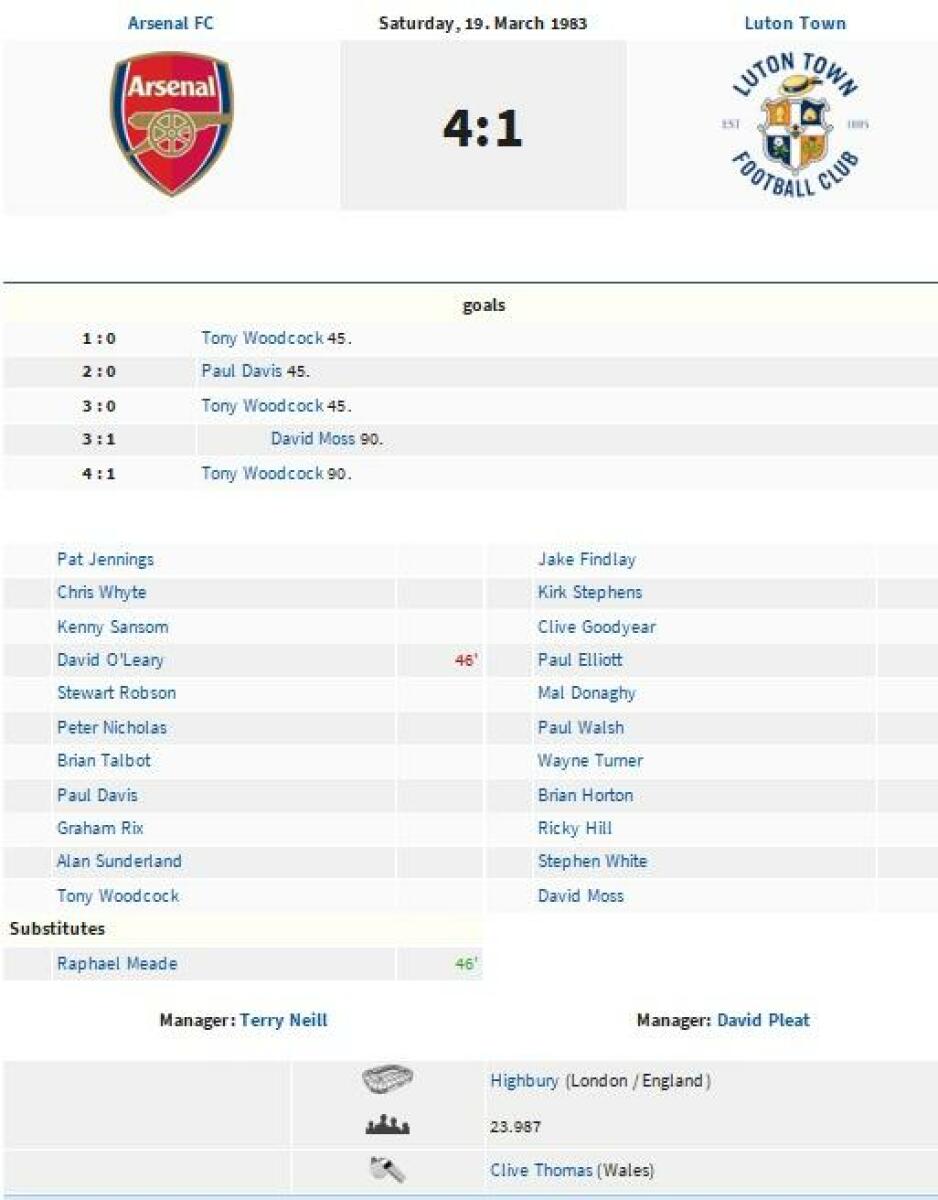Click the attendance crowd icon
This screenshot has width=938, height=1200.
[387, 1126]
